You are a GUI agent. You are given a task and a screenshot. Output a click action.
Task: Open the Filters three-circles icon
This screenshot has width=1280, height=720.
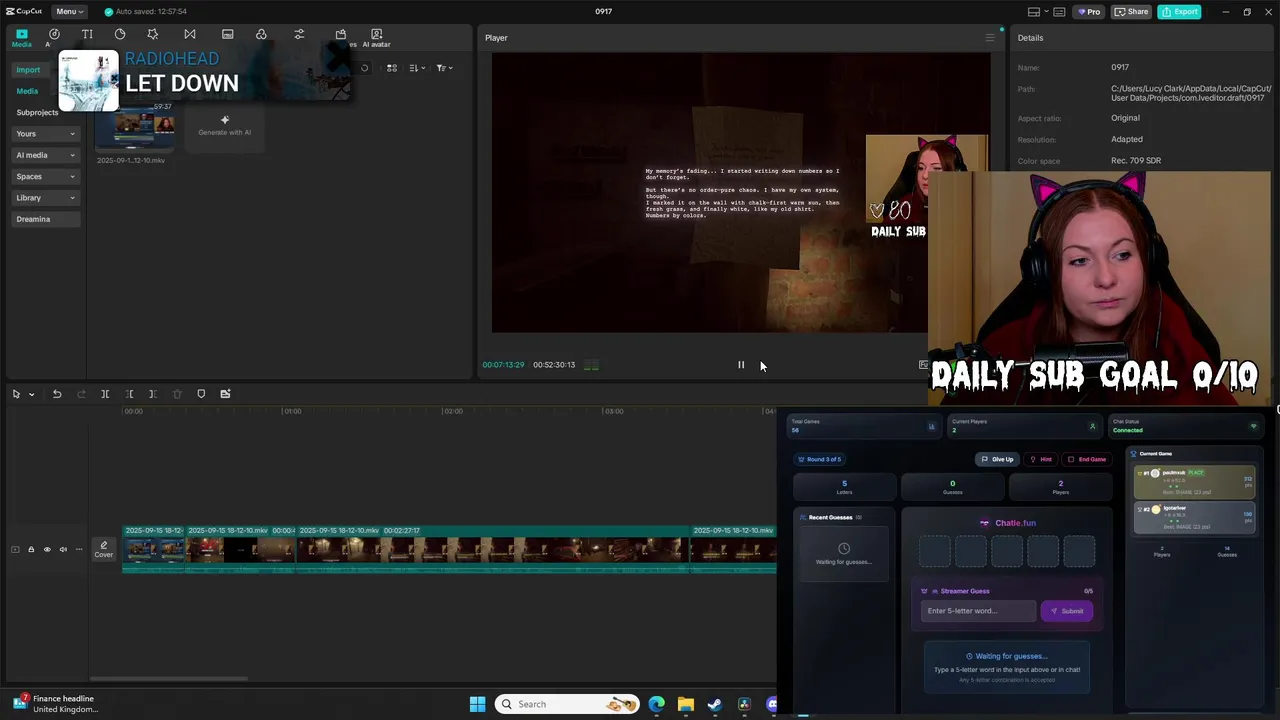(261, 34)
